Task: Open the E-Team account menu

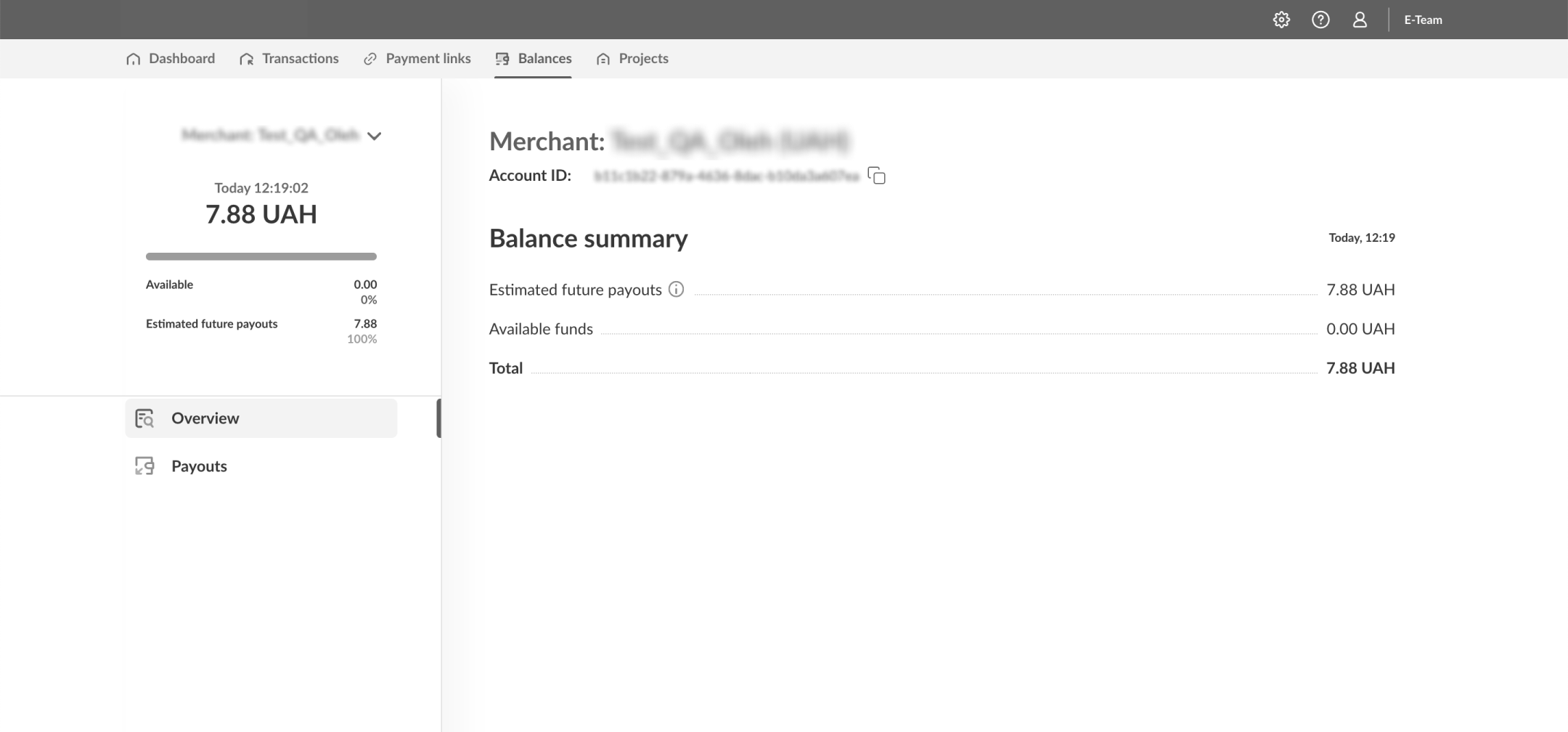Action: (1423, 20)
